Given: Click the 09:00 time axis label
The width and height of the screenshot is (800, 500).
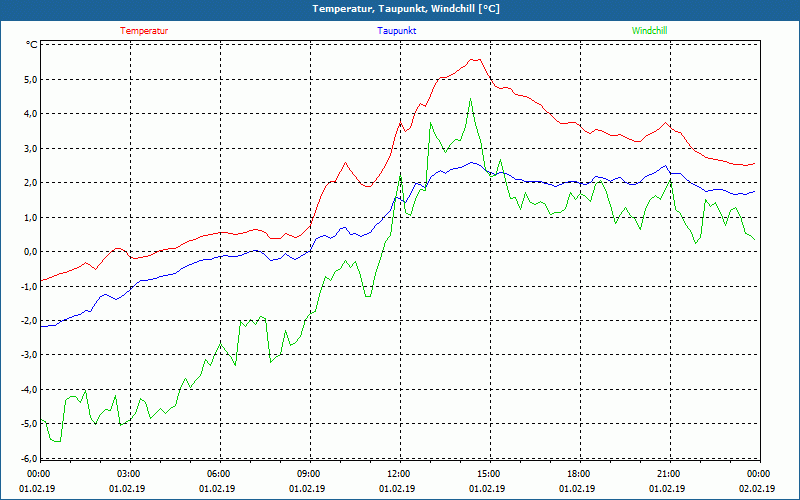Looking at the screenshot, I should [x=307, y=474].
